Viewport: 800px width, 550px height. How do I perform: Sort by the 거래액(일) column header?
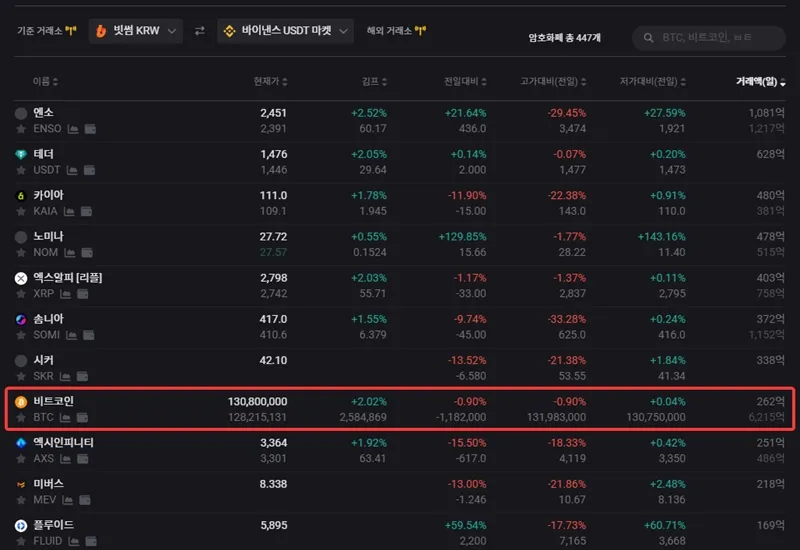point(760,82)
